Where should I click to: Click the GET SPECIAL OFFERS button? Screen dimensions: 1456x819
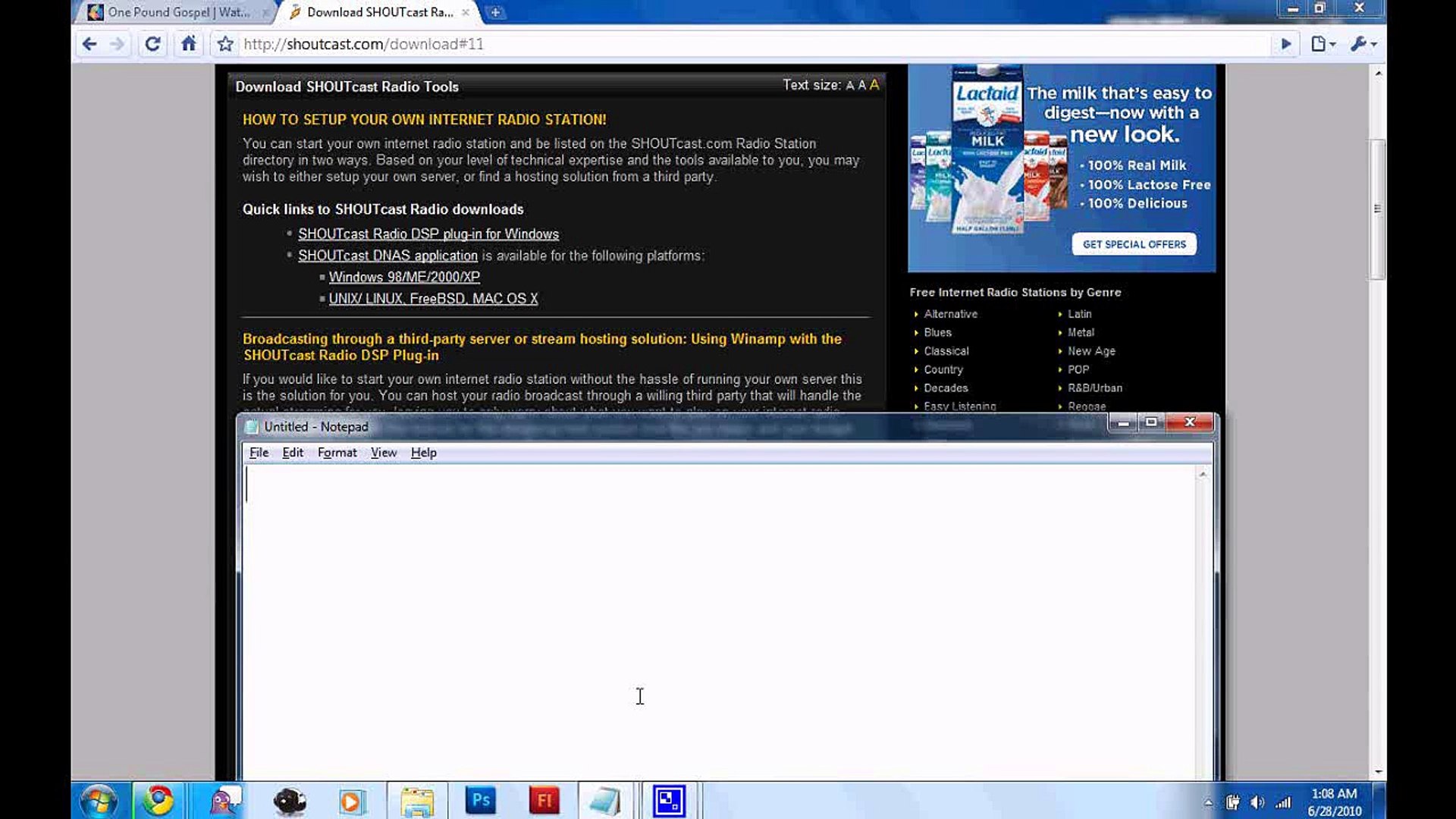[1134, 244]
